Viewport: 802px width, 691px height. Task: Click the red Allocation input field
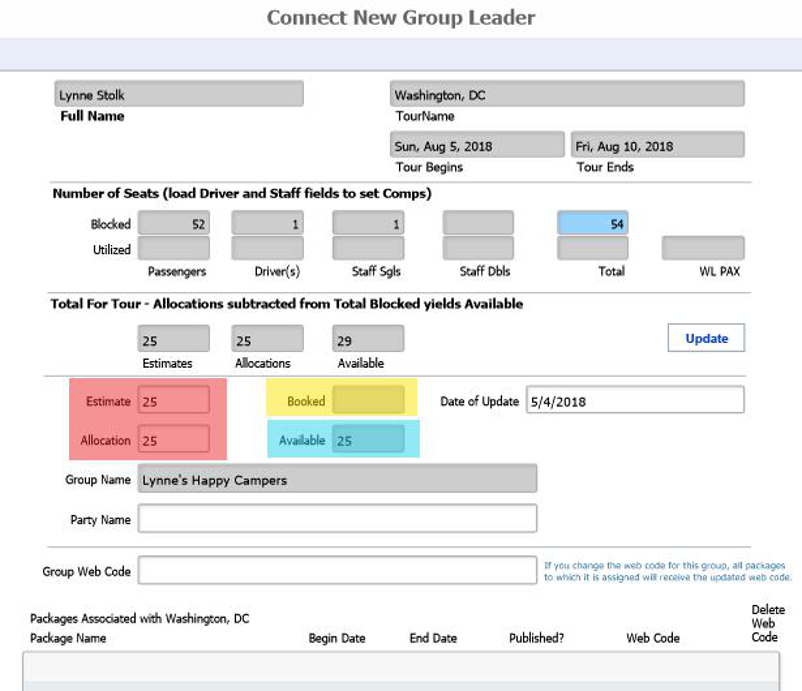(174, 439)
